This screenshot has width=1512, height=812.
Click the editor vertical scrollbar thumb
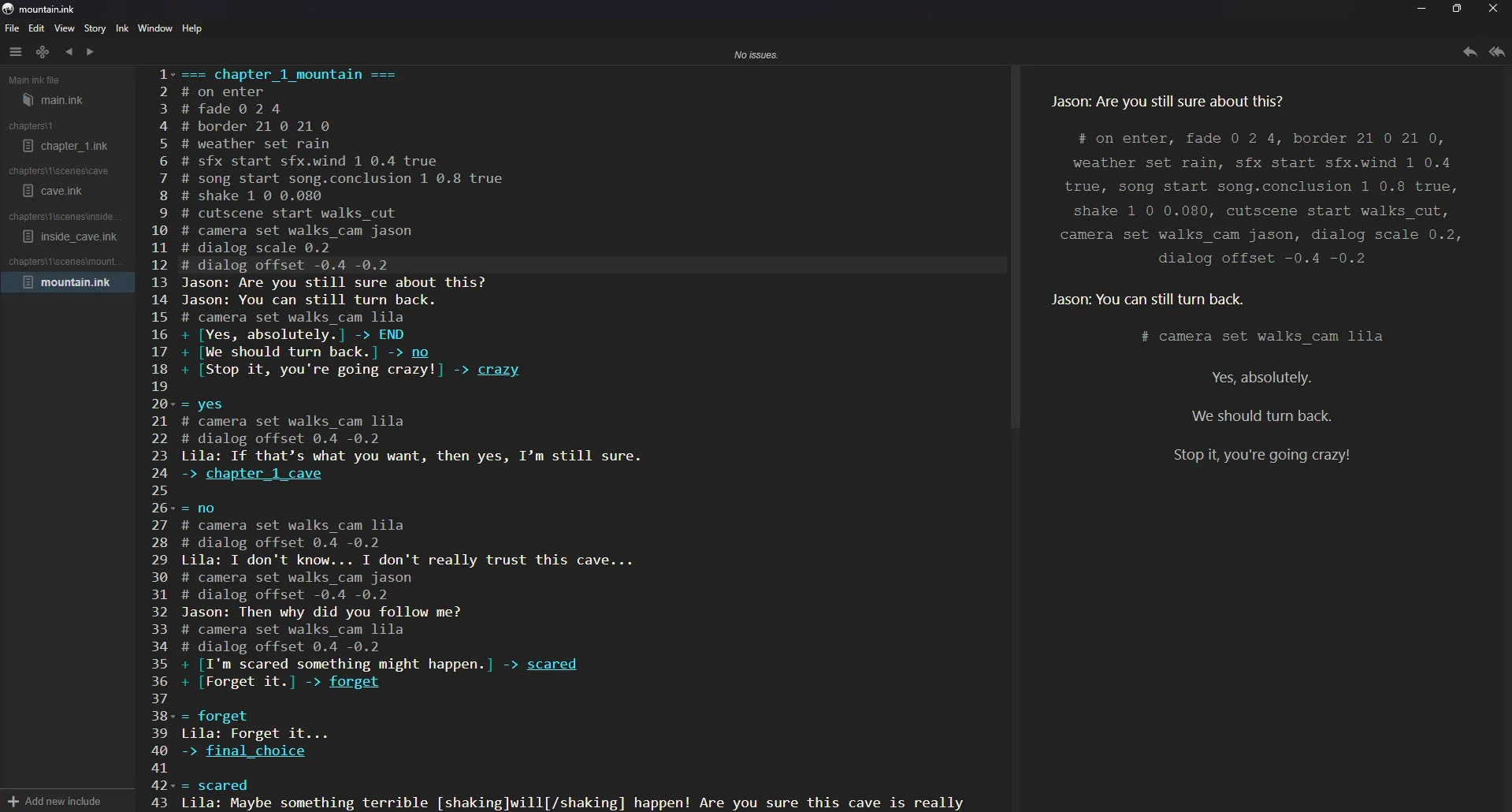1016,248
